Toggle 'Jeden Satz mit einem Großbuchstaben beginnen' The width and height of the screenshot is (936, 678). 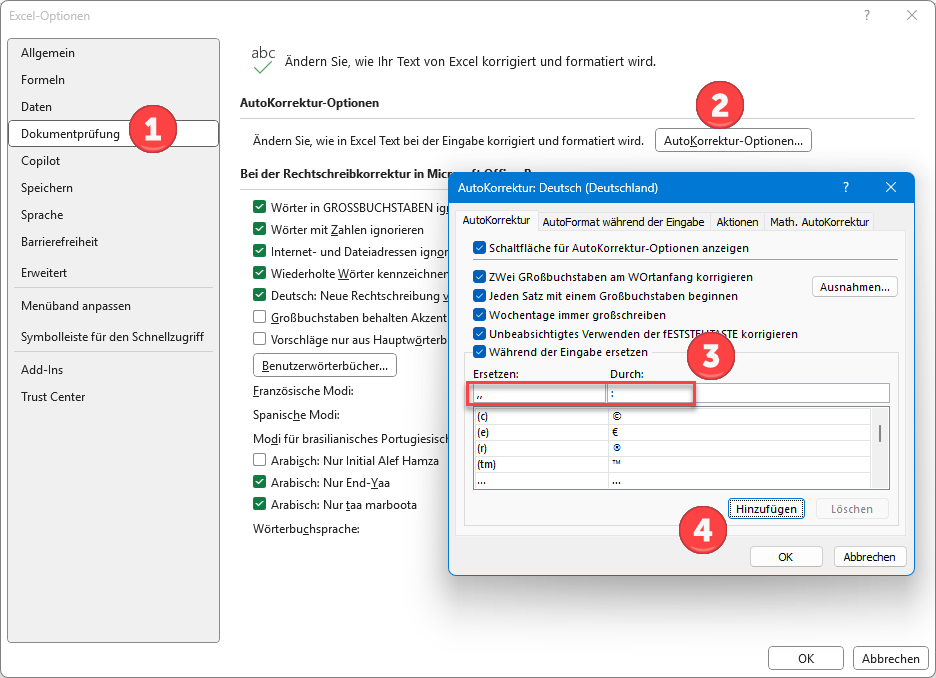click(480, 296)
